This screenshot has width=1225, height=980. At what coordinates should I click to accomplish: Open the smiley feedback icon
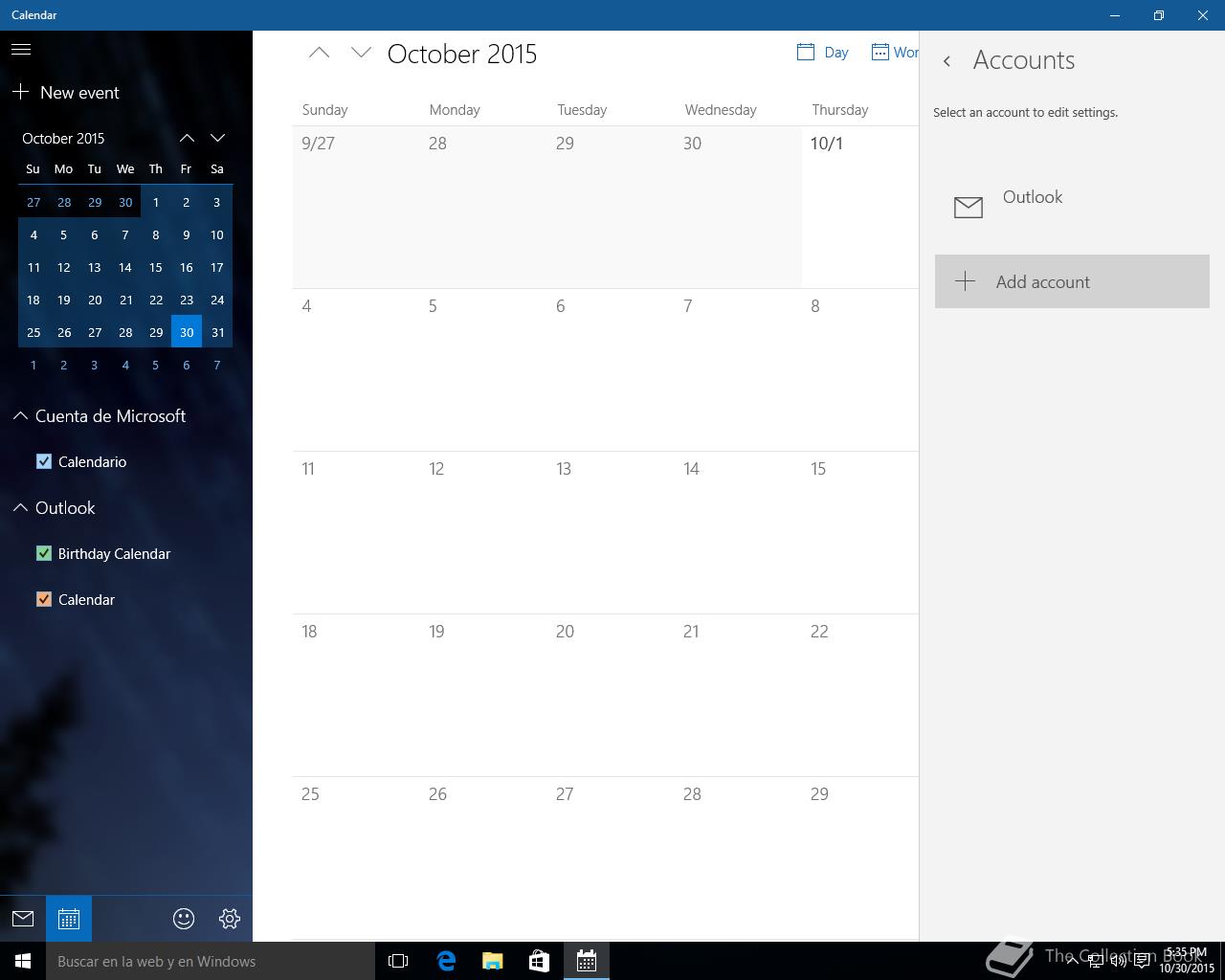pyautogui.click(x=184, y=919)
